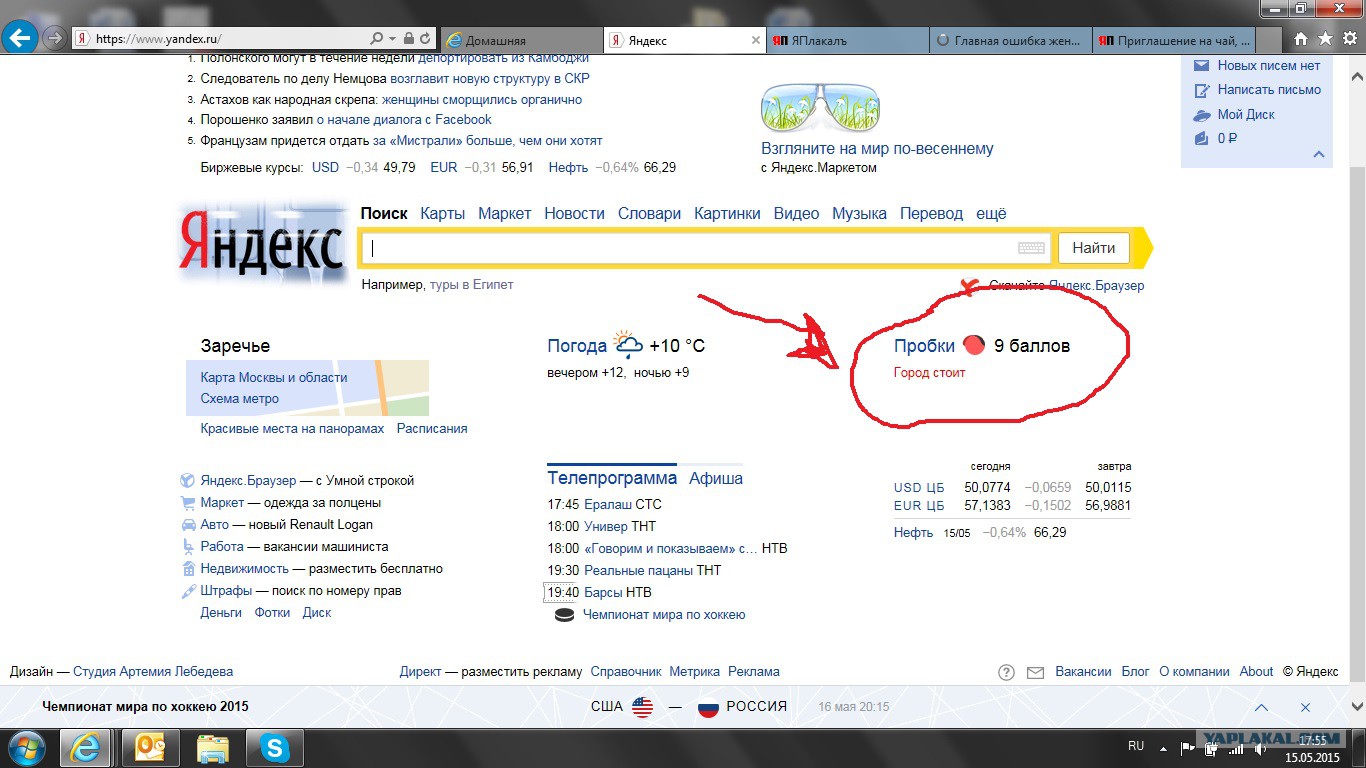Open the Пробки link
The image size is (1366, 768).
[924, 346]
